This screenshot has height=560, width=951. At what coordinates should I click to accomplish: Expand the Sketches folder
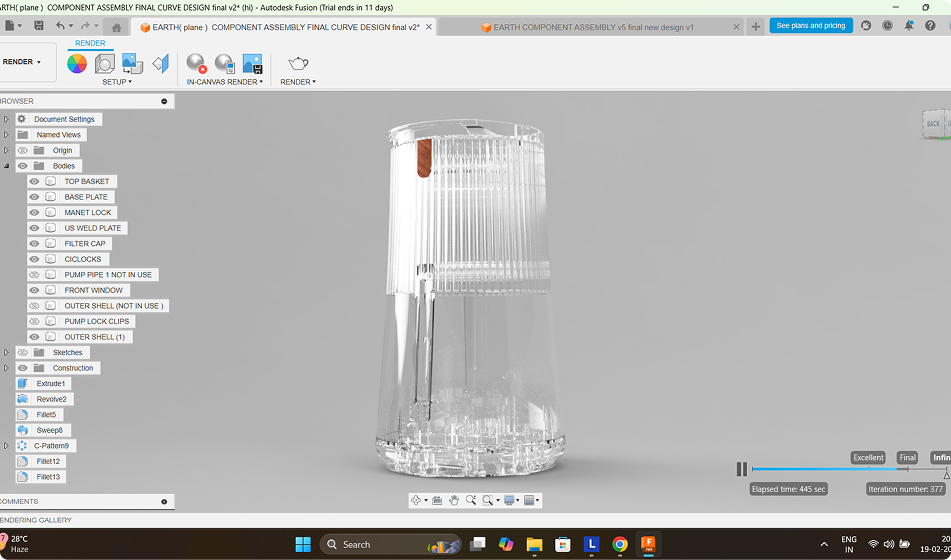click(x=6, y=353)
